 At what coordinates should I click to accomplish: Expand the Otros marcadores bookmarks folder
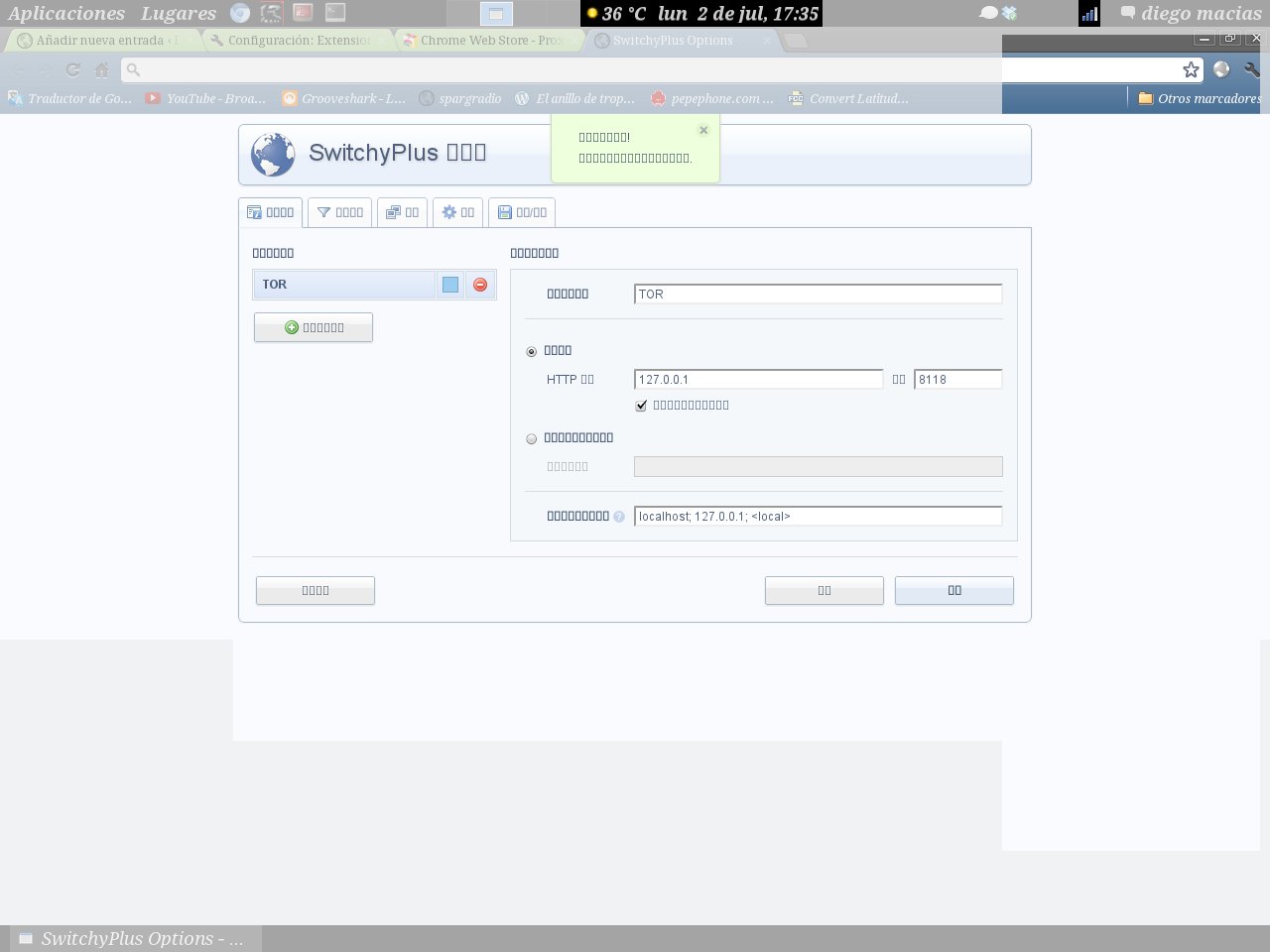point(1200,98)
